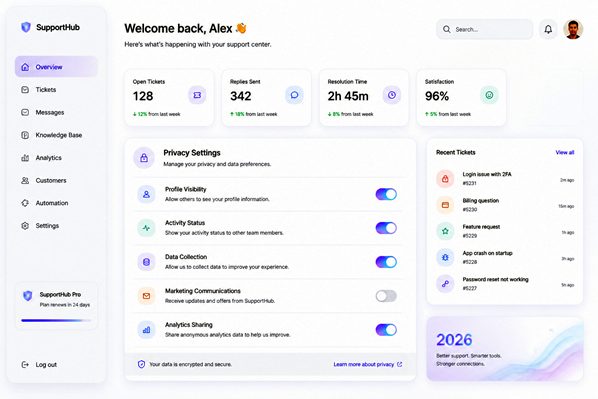Go to Overview in the sidebar
Image resolution: width=598 pixels, height=399 pixels.
coord(56,67)
